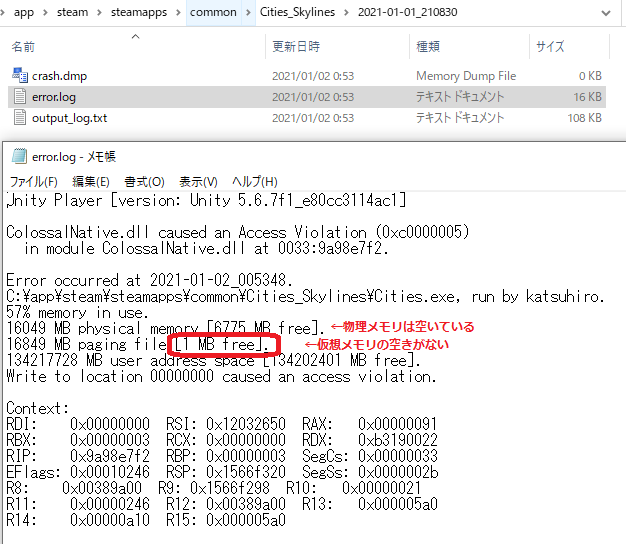Click the '16049 MB physical memory' line
Image resolution: width=626 pixels, height=544 pixels.
tap(166, 328)
